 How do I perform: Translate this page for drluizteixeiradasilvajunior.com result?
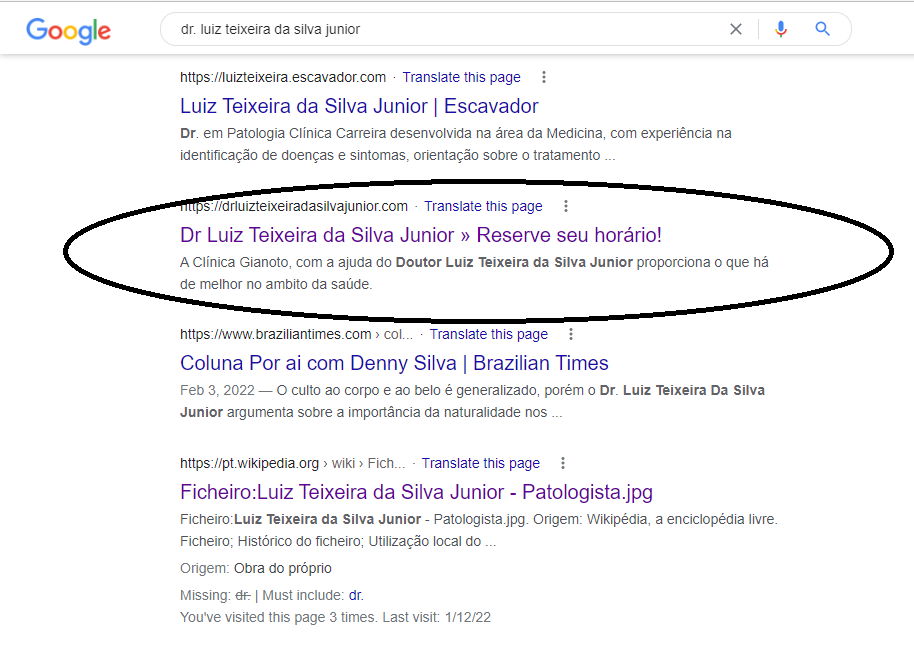(483, 206)
